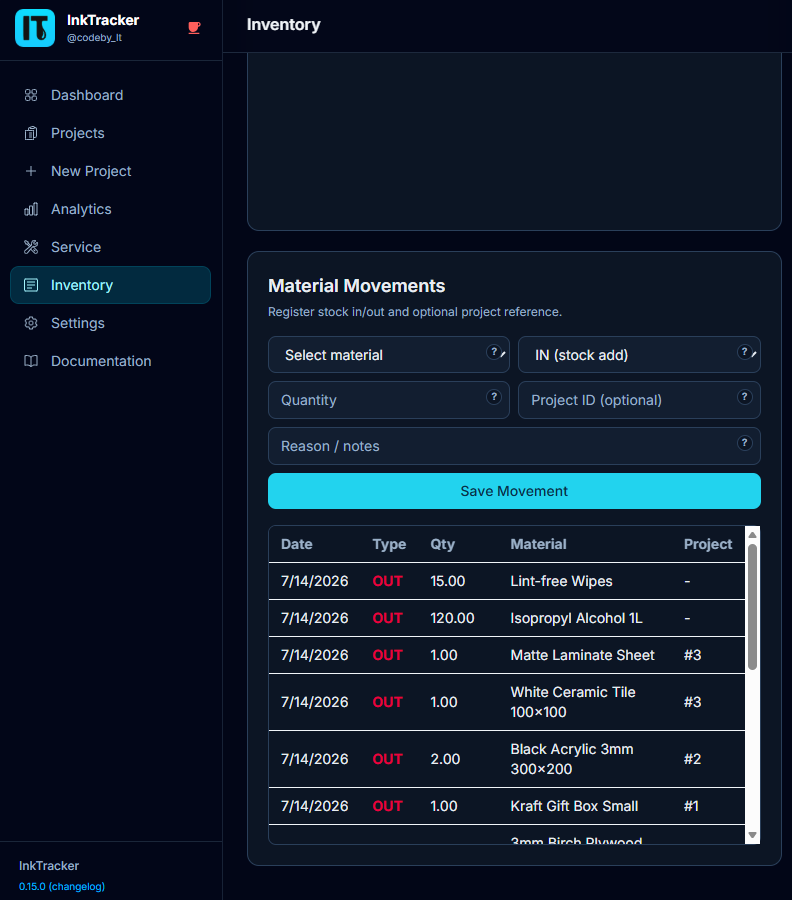The height and width of the screenshot is (900, 792).
Task: Select the Matte Laminate Sheet cell
Action: tap(583, 655)
